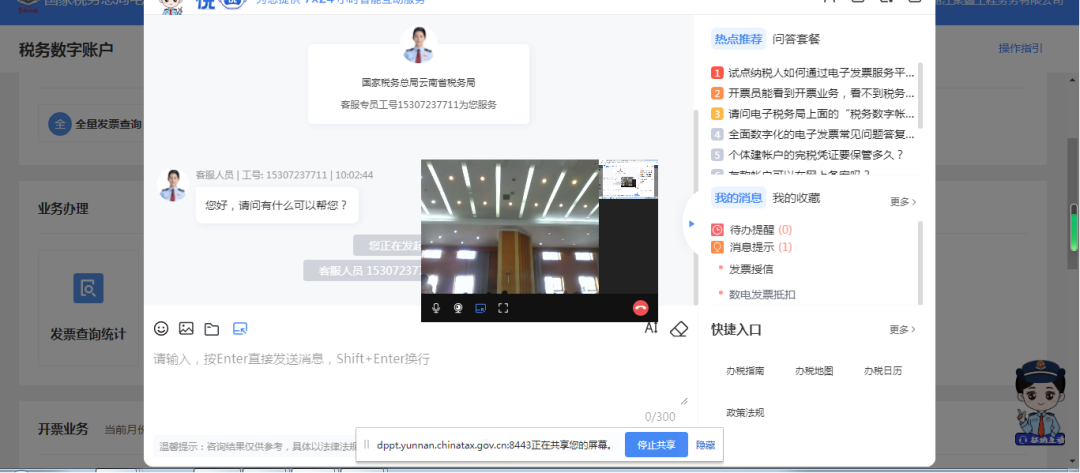Viewport: 1080px width, 473px height.
Task: Open 发票查询统计 card in background page
Action: coord(88,308)
